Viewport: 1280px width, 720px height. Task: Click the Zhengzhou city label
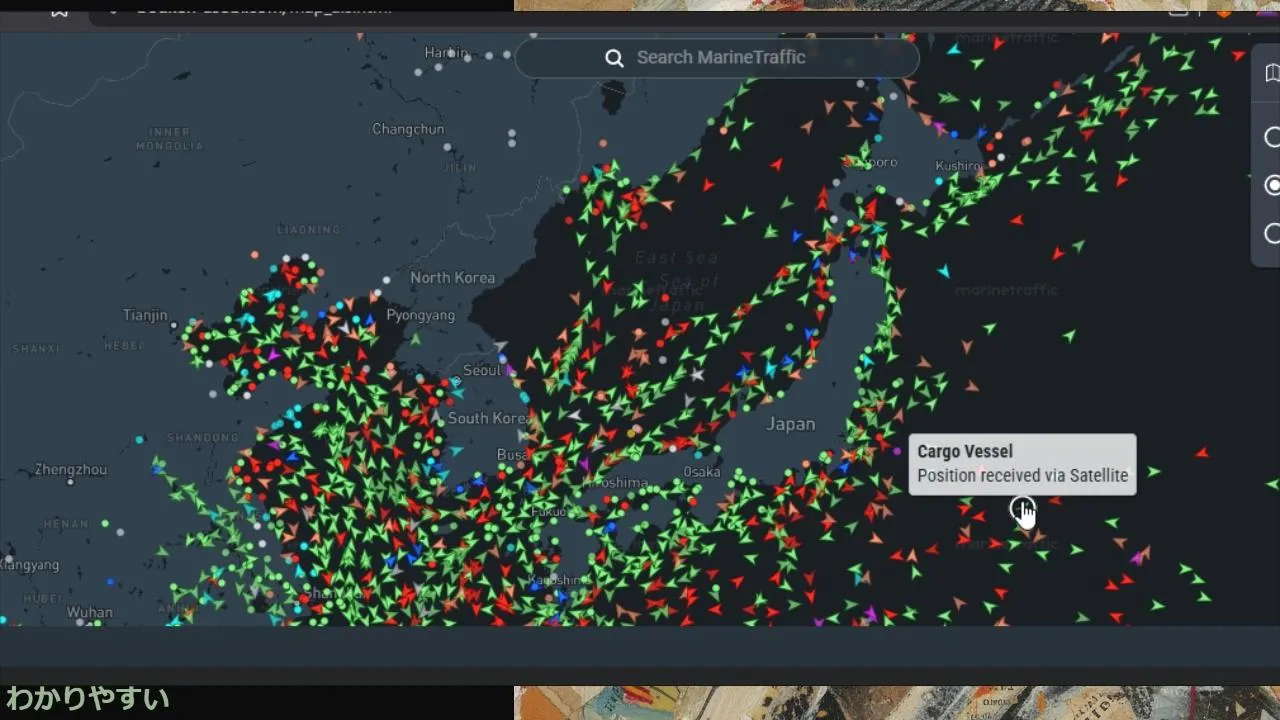[x=71, y=469]
